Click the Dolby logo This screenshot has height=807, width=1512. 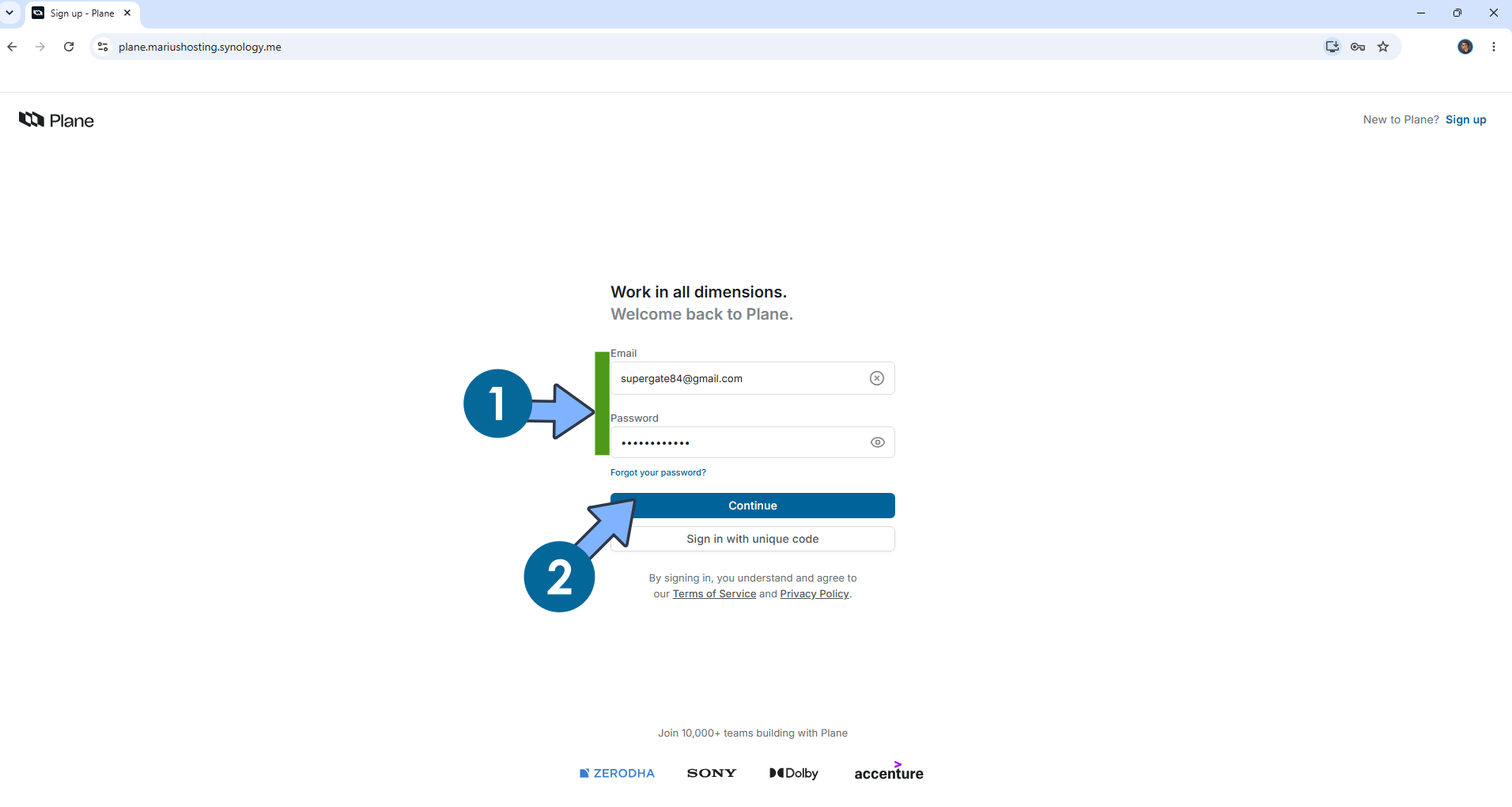tap(794, 773)
